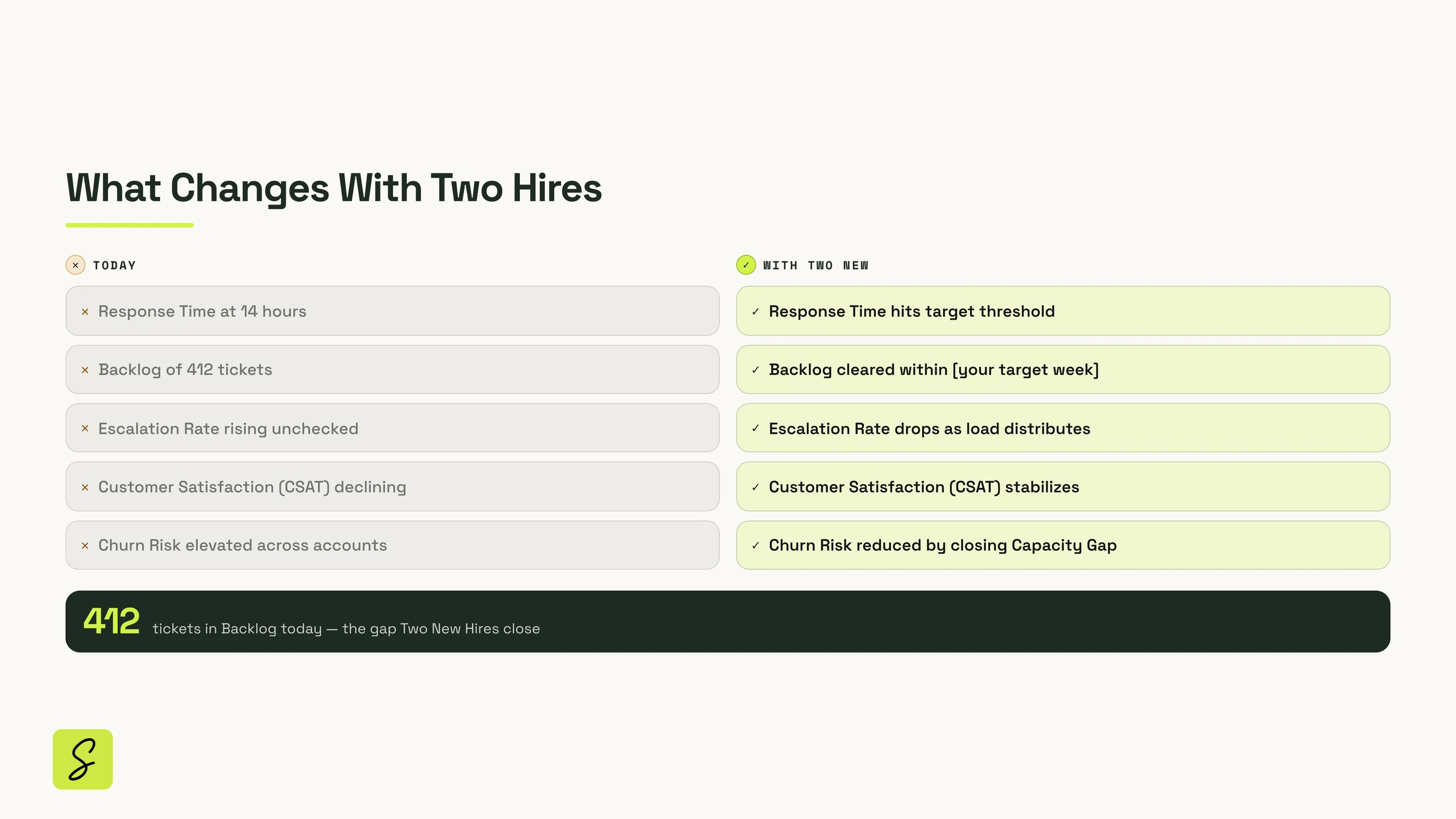Image resolution: width=1456 pixels, height=819 pixels.
Task: Click the X mark before Churn Risk elevated
Action: point(85,545)
